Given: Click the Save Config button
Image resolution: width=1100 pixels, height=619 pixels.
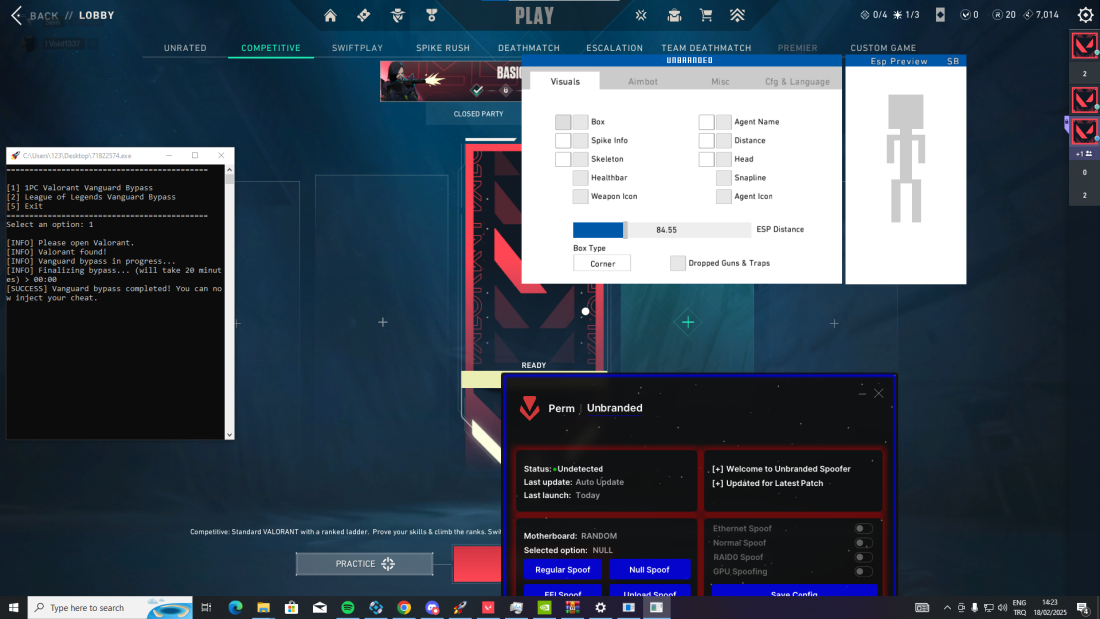Looking at the screenshot, I should (x=794, y=591).
